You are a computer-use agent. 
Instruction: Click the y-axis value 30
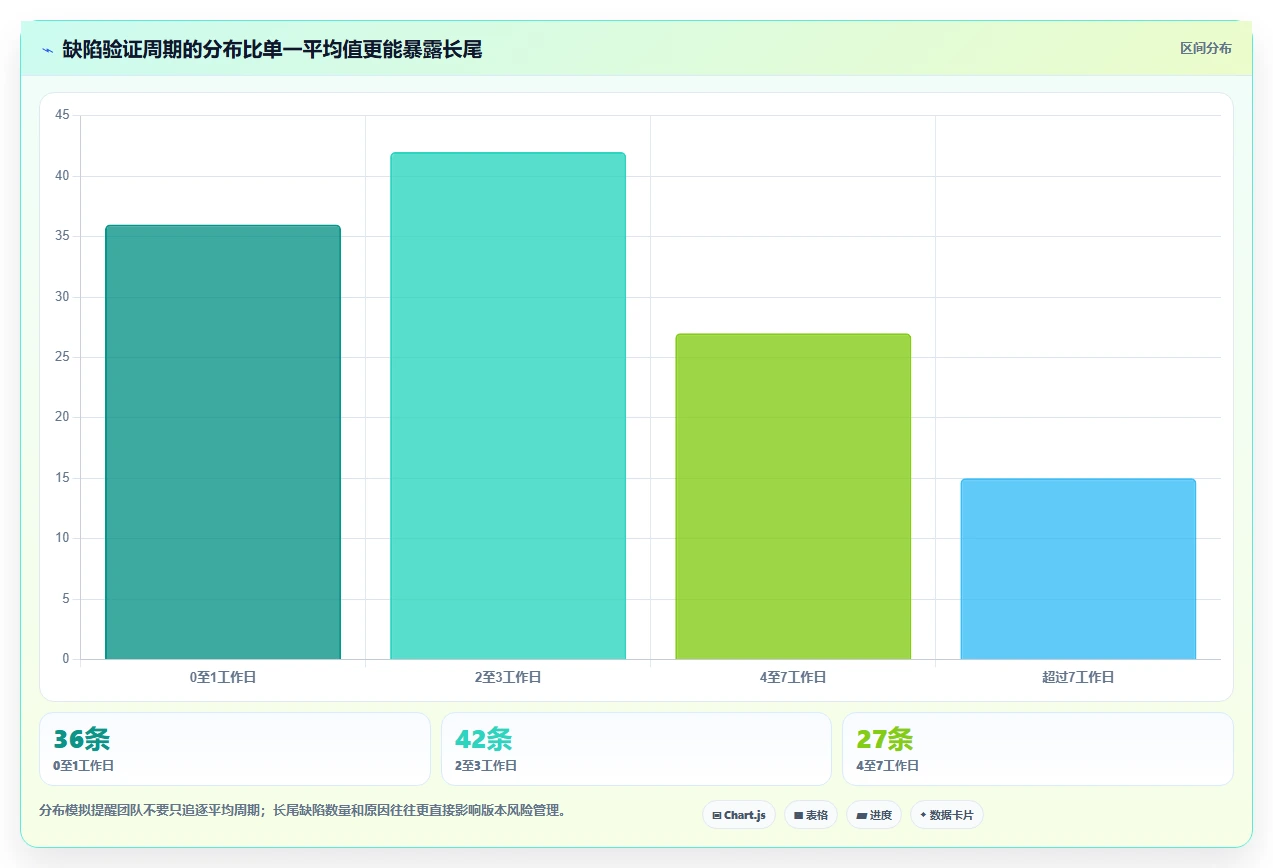point(62,297)
